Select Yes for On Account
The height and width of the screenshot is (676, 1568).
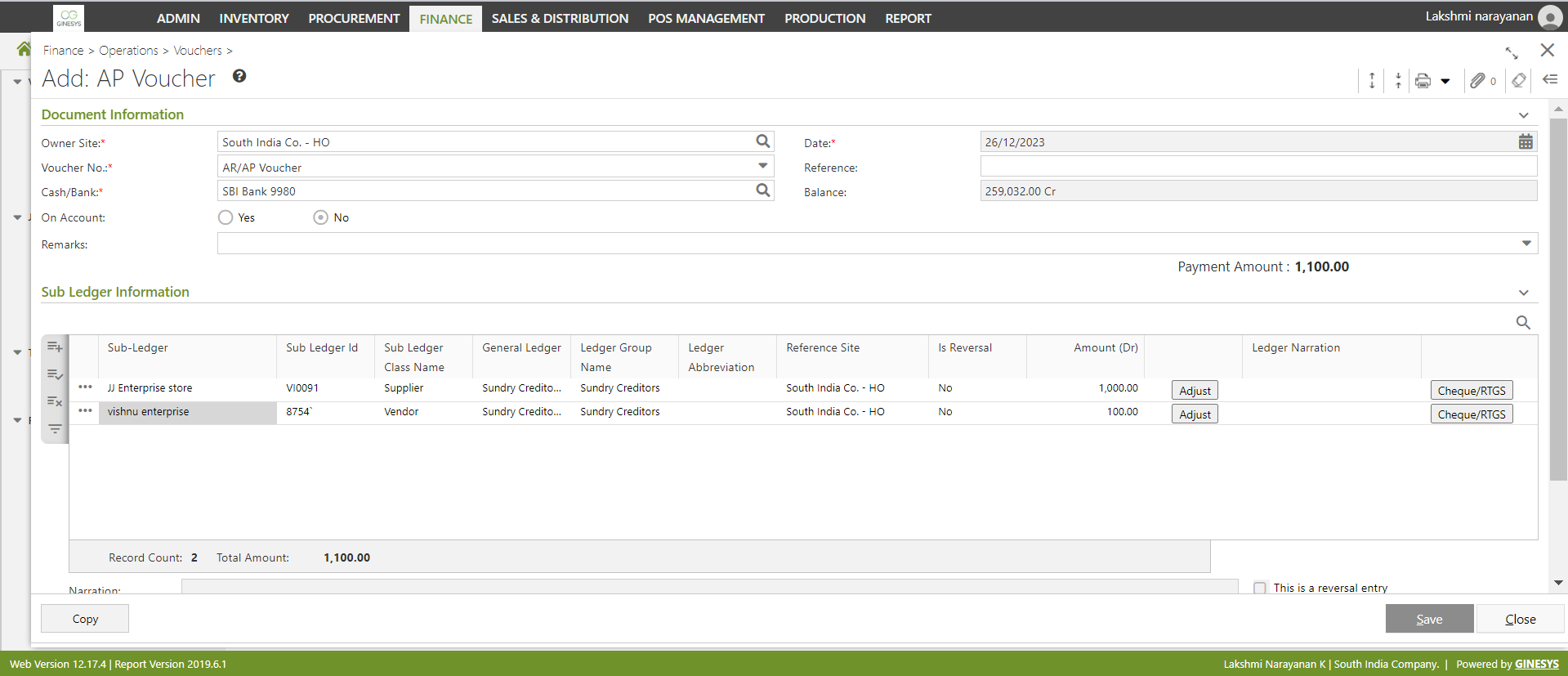[x=226, y=217]
